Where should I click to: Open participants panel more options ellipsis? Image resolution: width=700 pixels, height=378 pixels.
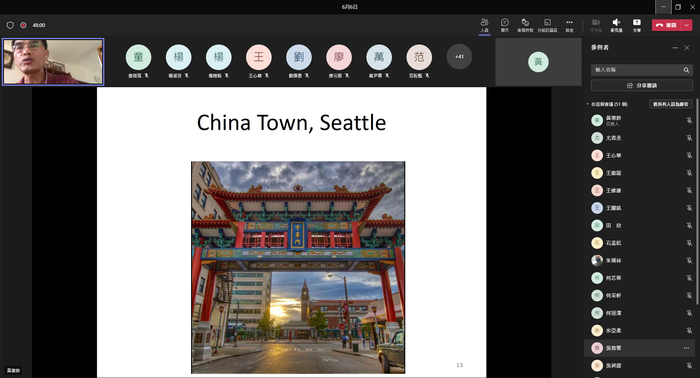point(675,48)
